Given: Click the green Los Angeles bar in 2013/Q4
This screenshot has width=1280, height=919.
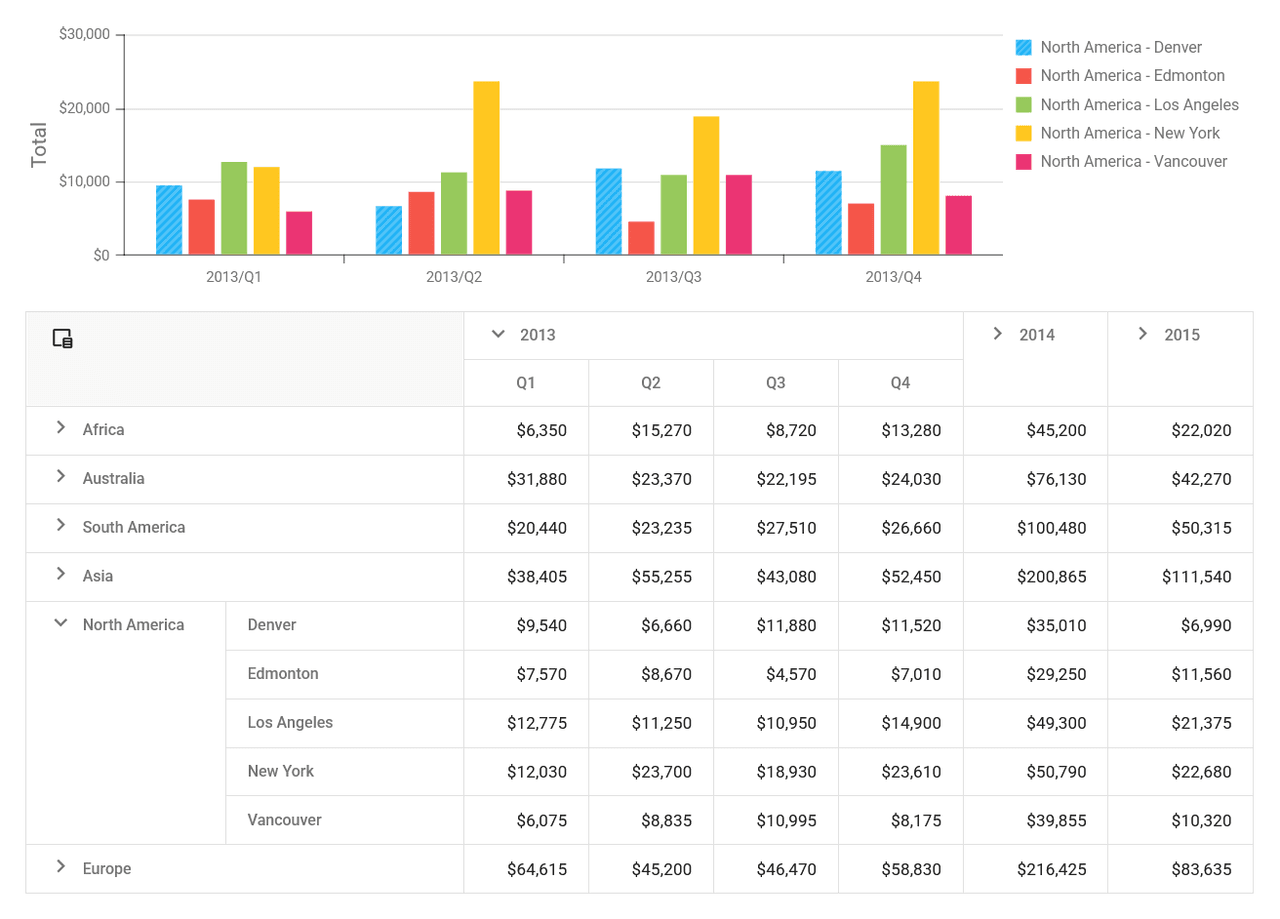Looking at the screenshot, I should [894, 200].
